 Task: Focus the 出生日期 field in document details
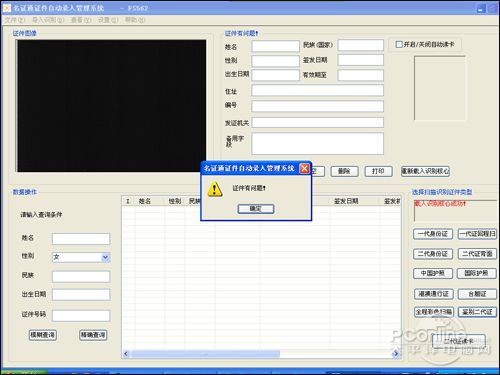pos(275,75)
